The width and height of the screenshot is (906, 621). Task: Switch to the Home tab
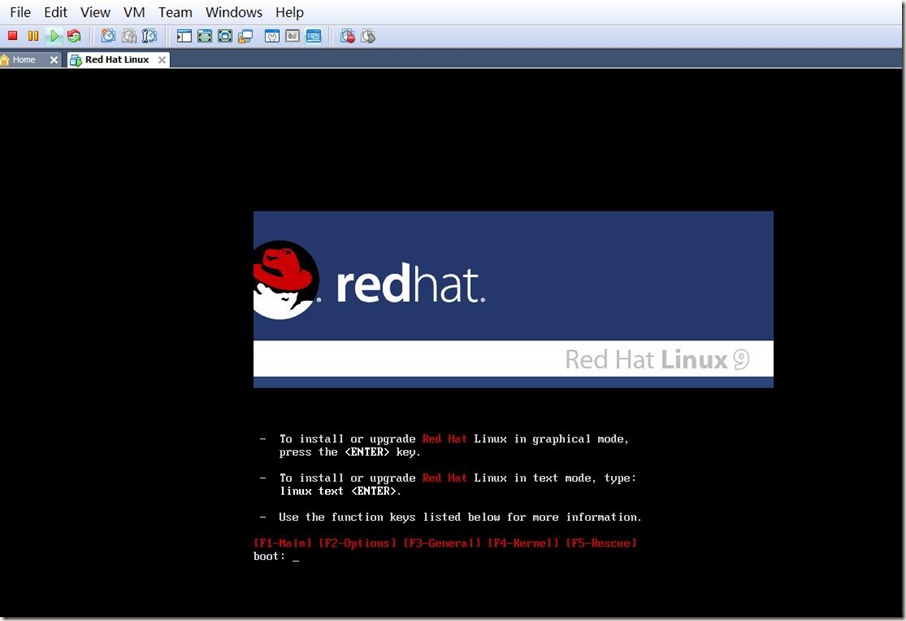click(x=24, y=60)
